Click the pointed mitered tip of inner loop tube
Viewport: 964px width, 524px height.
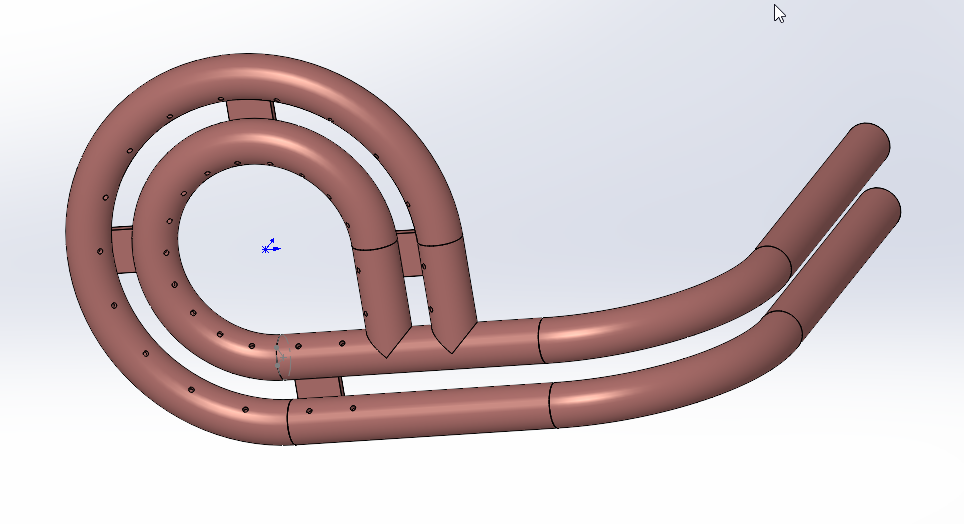tap(387, 341)
